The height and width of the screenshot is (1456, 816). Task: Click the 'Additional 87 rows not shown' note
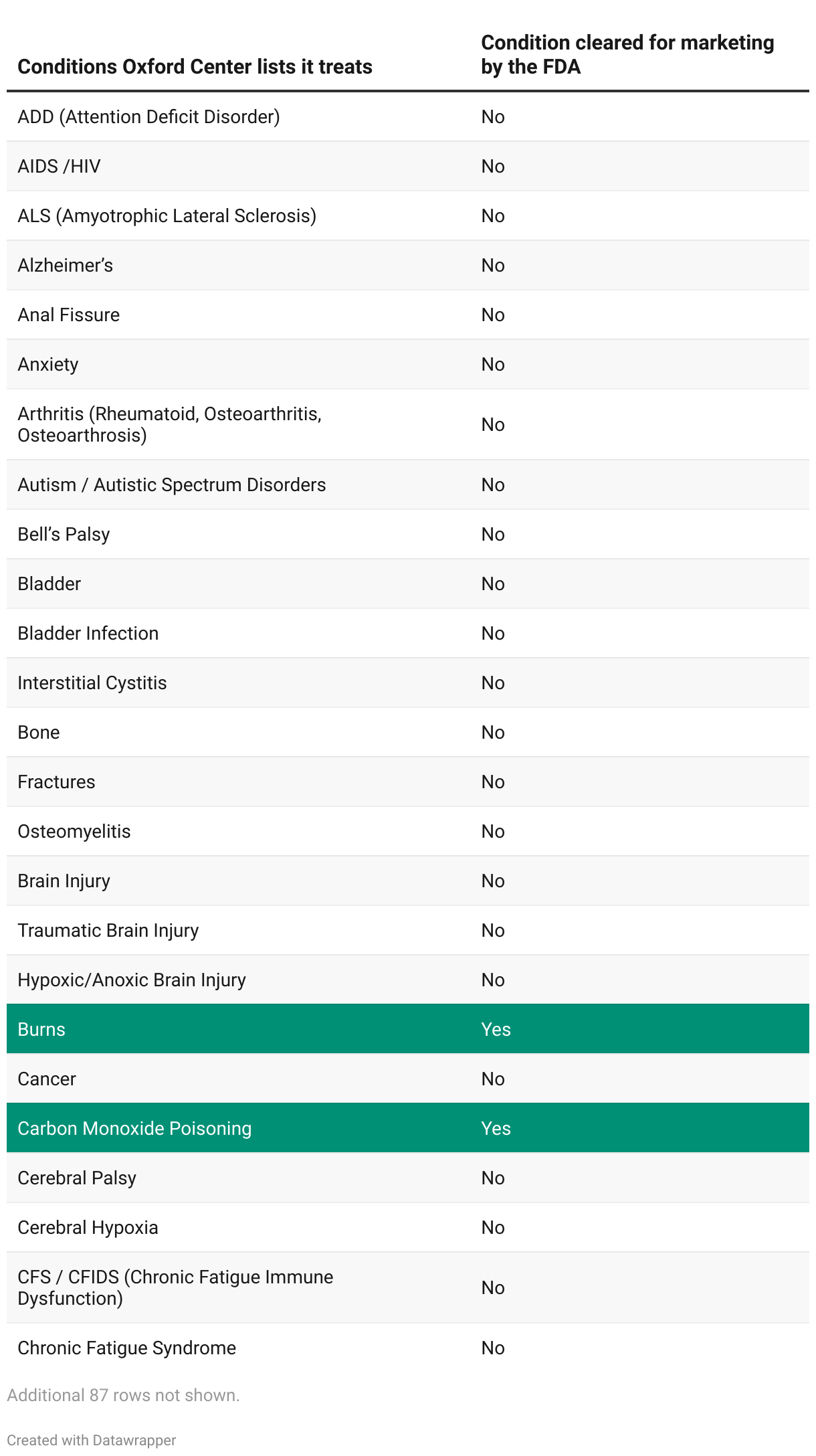(x=123, y=1395)
